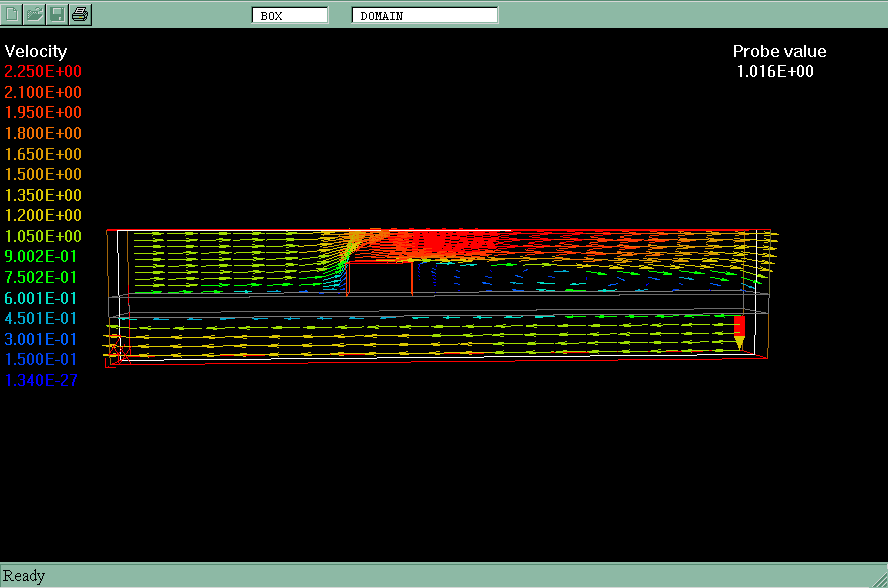Click inside the BOX field

tap(290, 15)
